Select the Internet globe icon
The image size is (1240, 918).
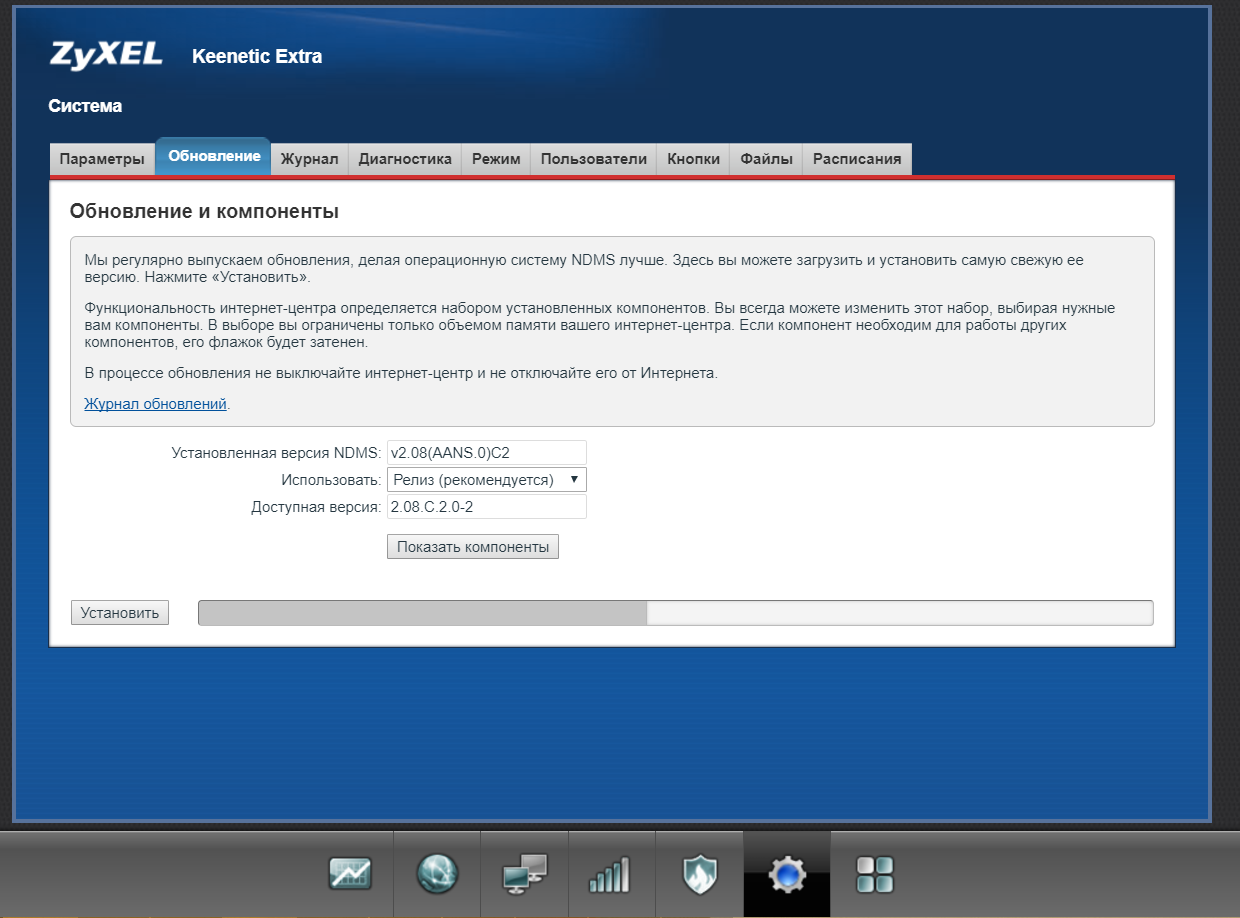pos(437,874)
